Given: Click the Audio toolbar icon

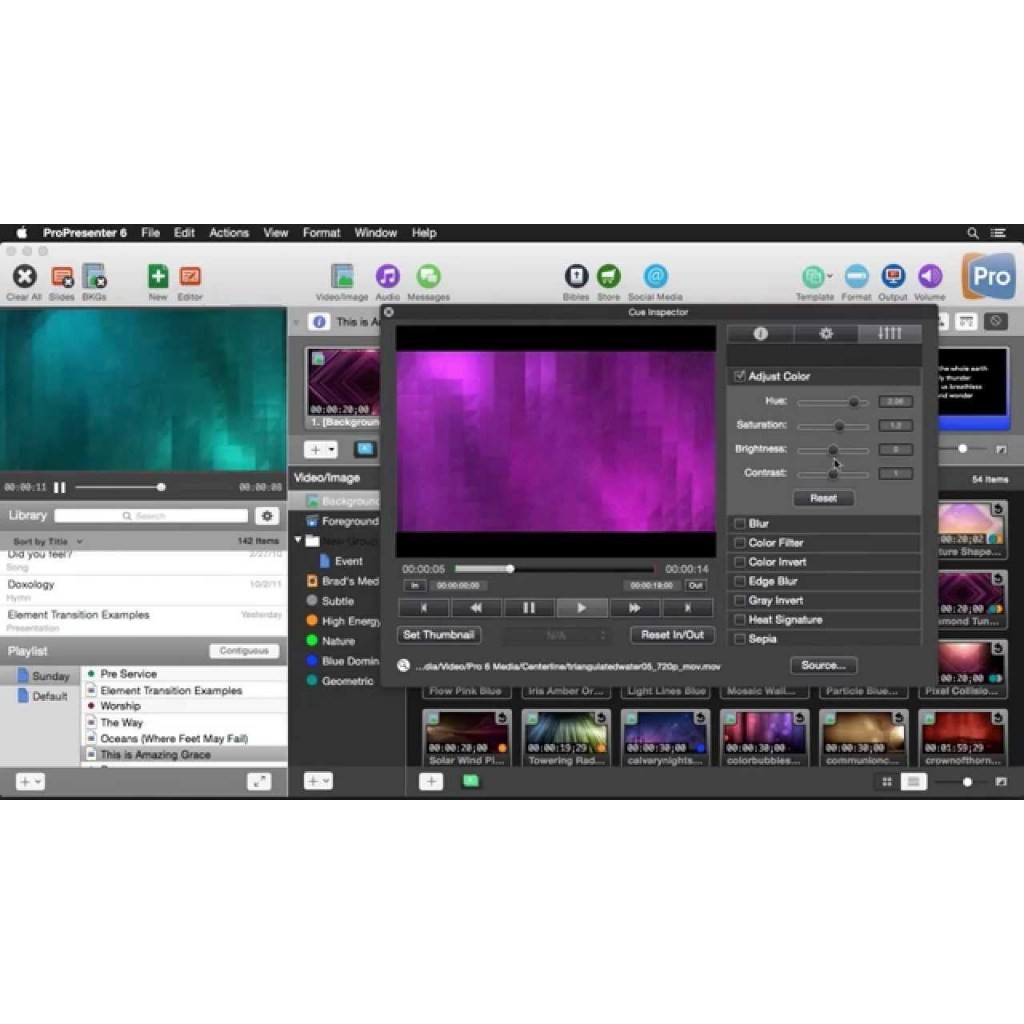Looking at the screenshot, I should click(387, 277).
